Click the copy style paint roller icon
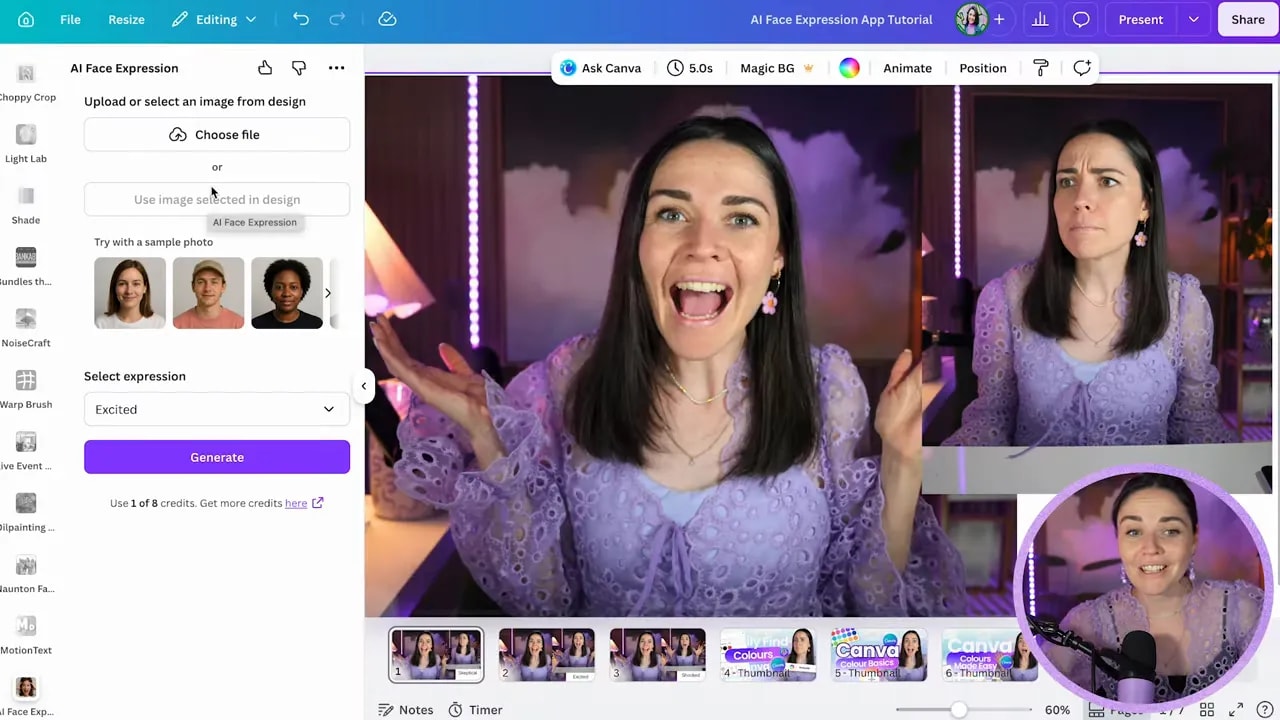This screenshot has height=720, width=1280. pyautogui.click(x=1041, y=68)
